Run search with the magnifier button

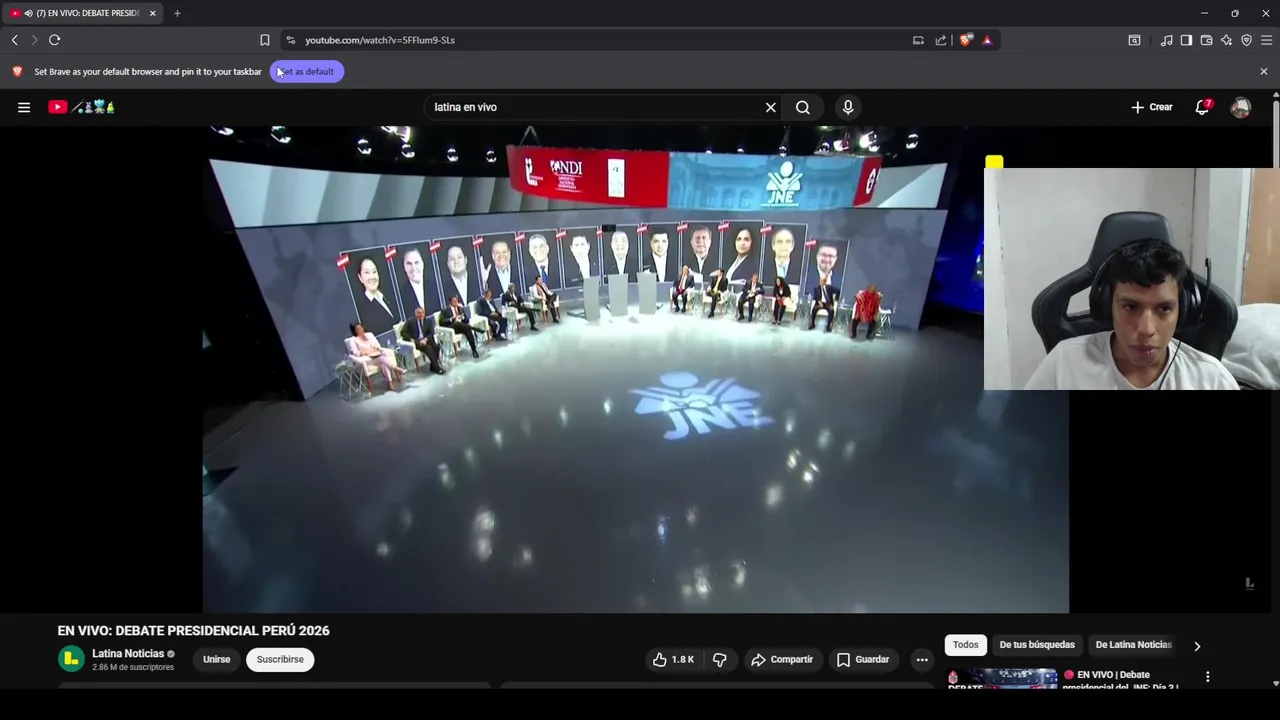803,107
